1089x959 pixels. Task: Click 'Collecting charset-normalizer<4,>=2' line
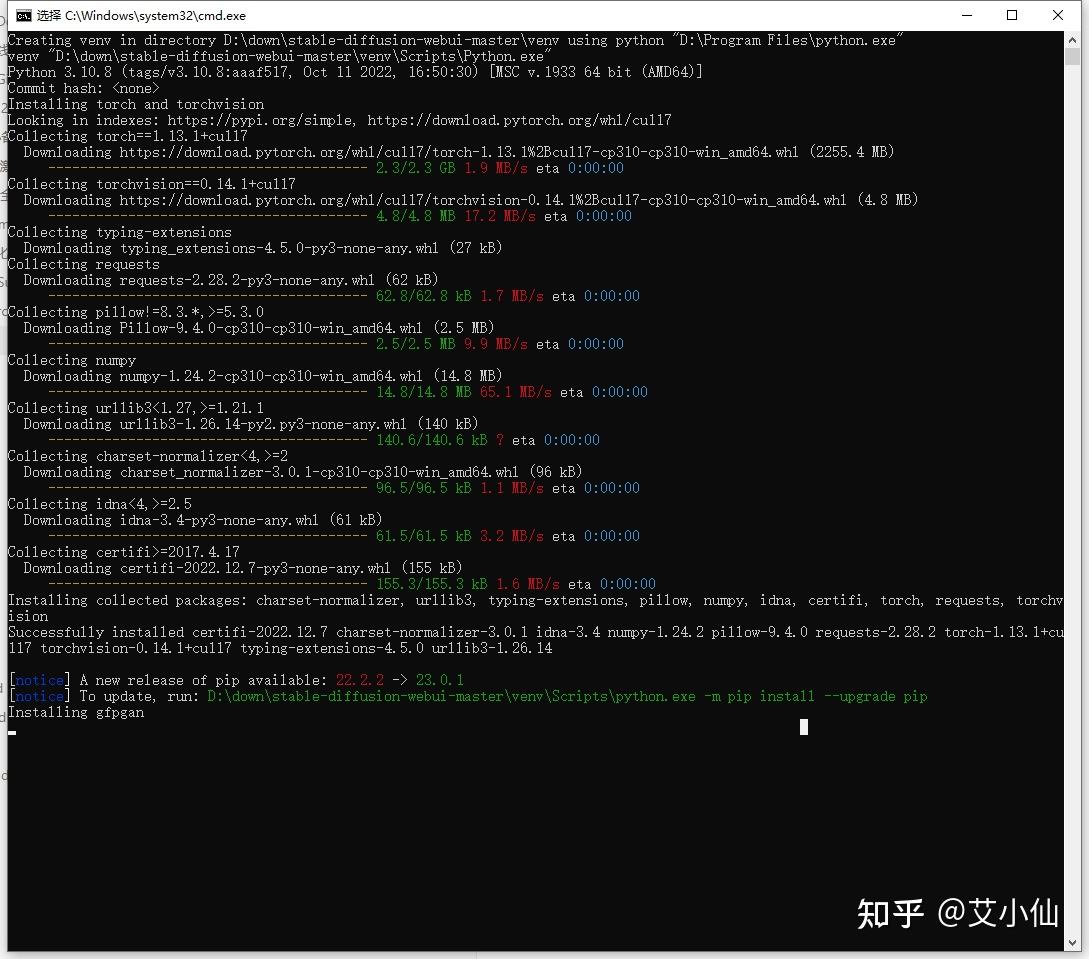click(x=148, y=456)
